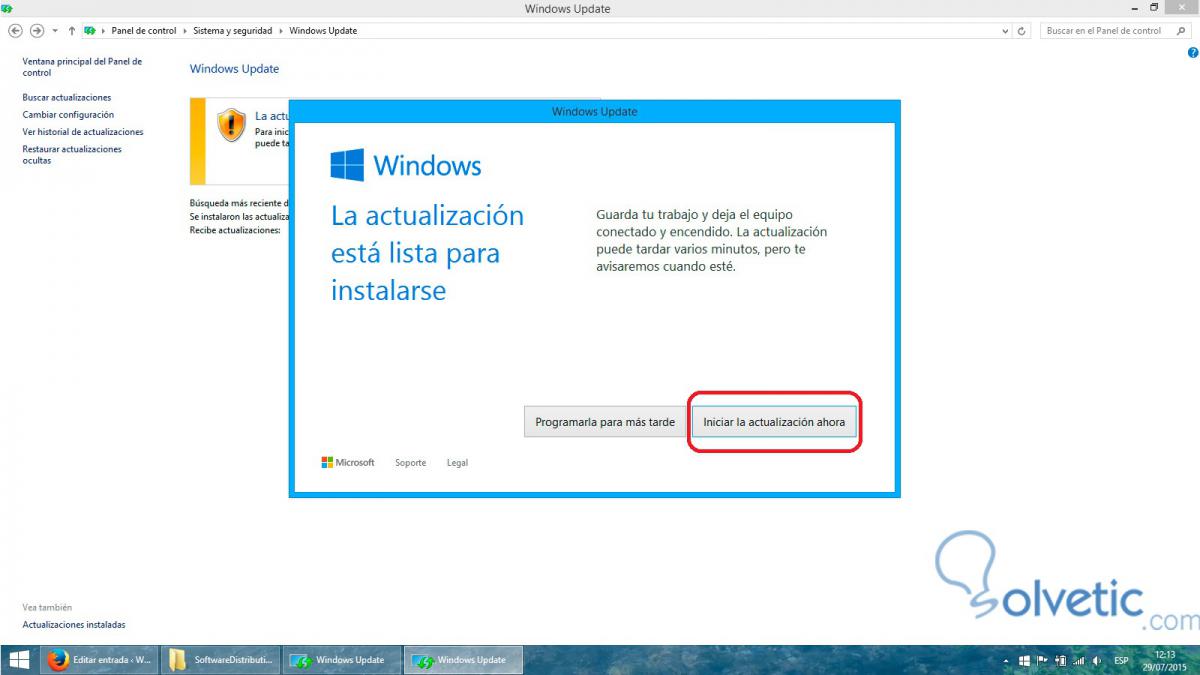Click 'Iniciar la actualización ahora' button
Viewport: 1200px width, 675px height.
(x=774, y=422)
